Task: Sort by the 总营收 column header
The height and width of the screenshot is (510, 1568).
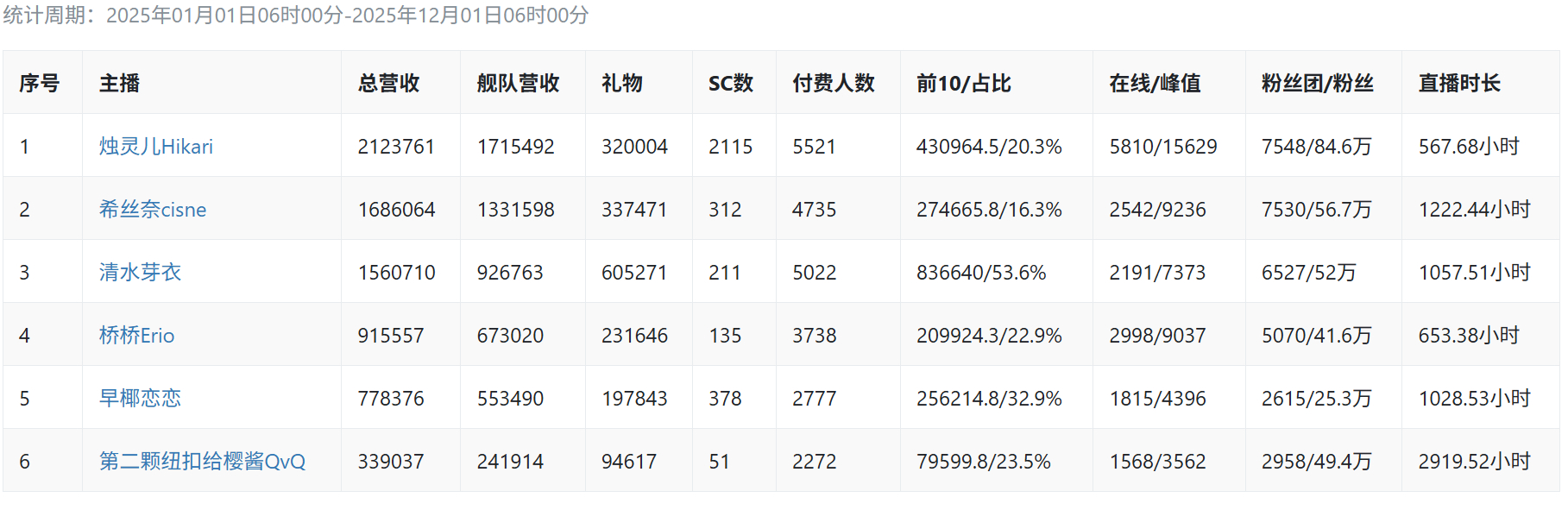Action: 388,84
